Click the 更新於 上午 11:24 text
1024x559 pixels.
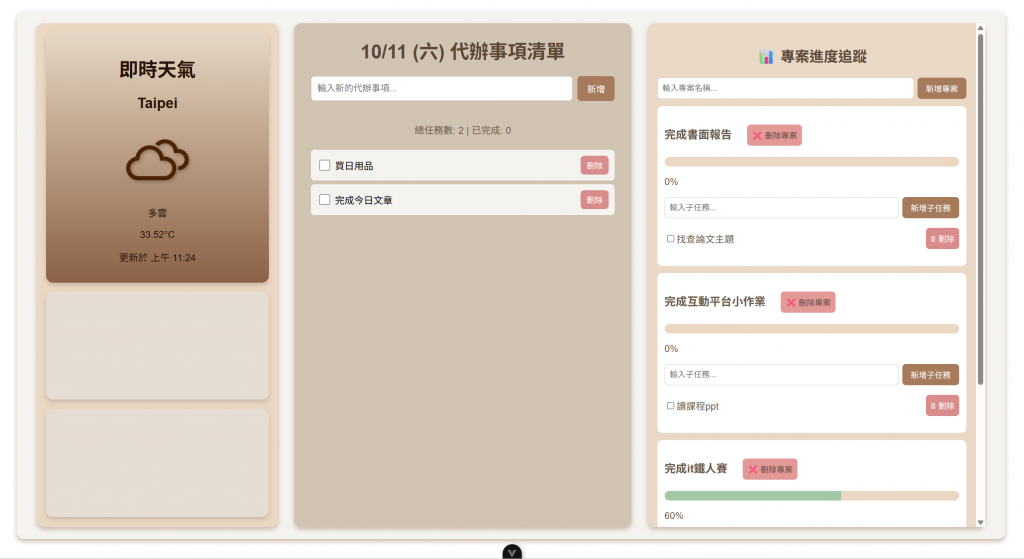pos(157,258)
